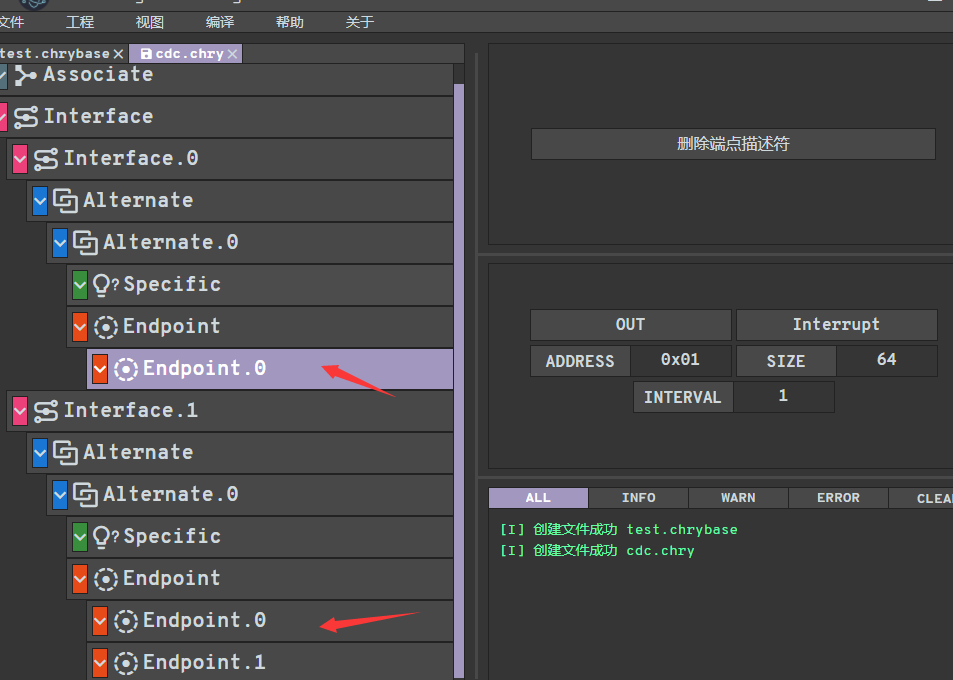This screenshot has width=953, height=680.
Task: Collapse the Interface.0 tree node
Action: point(20,159)
